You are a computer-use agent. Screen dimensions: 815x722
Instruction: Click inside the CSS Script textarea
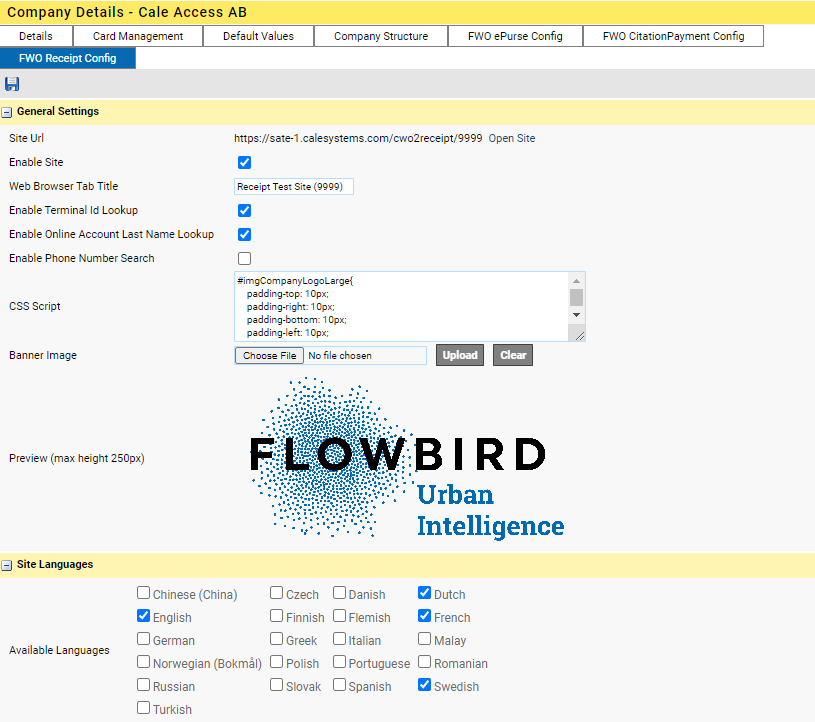401,306
